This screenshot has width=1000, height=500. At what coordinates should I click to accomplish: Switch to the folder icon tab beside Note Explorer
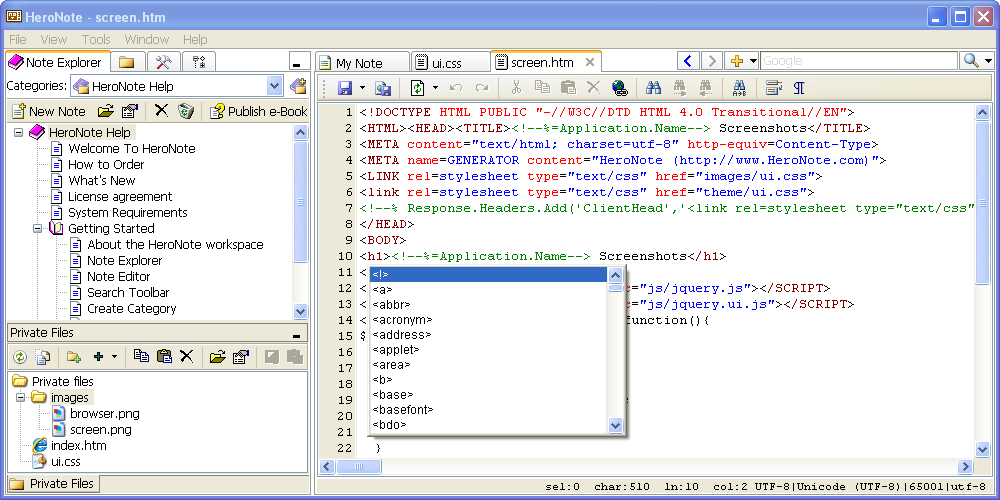[128, 62]
